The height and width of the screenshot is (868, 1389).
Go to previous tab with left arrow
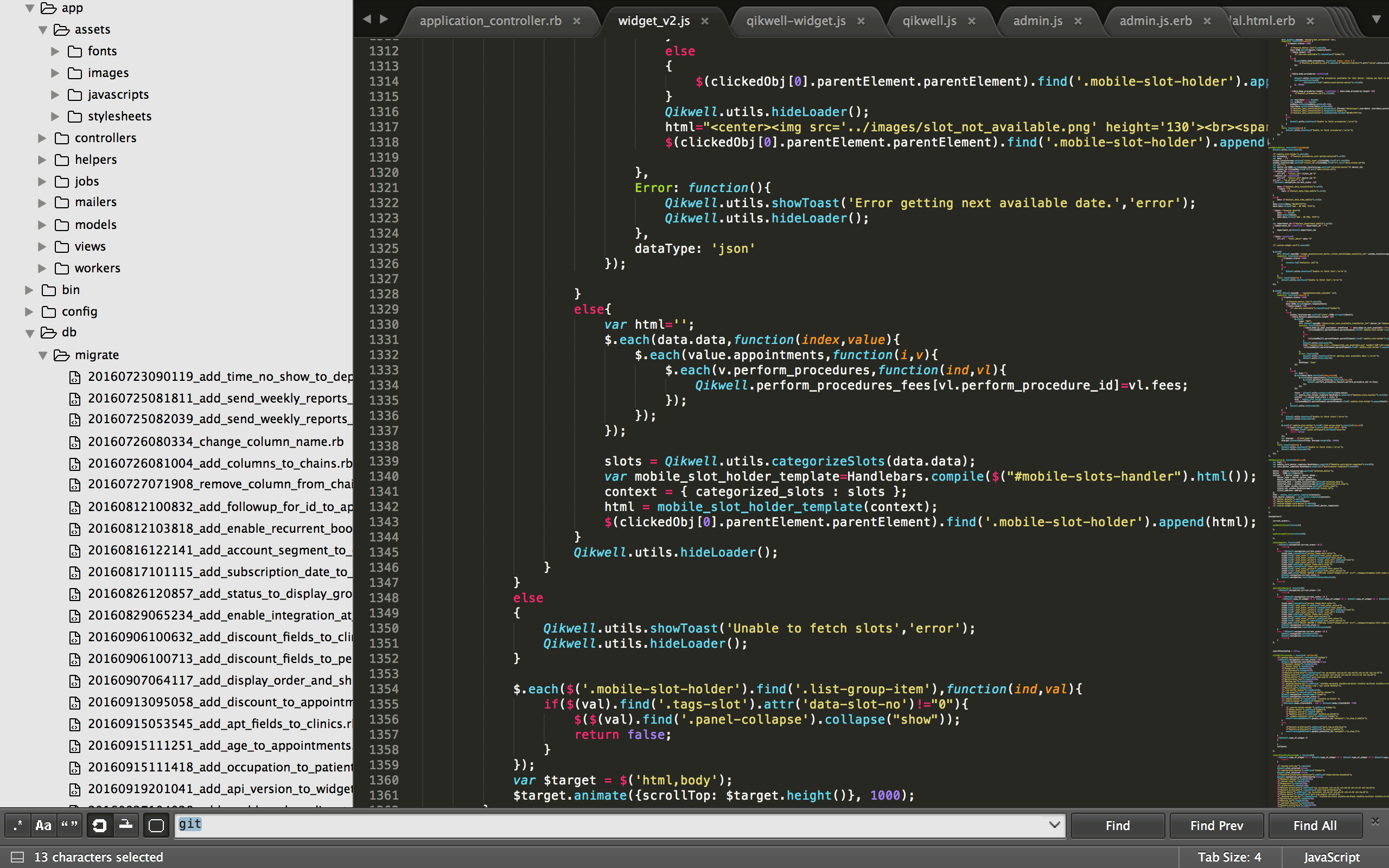(x=367, y=19)
